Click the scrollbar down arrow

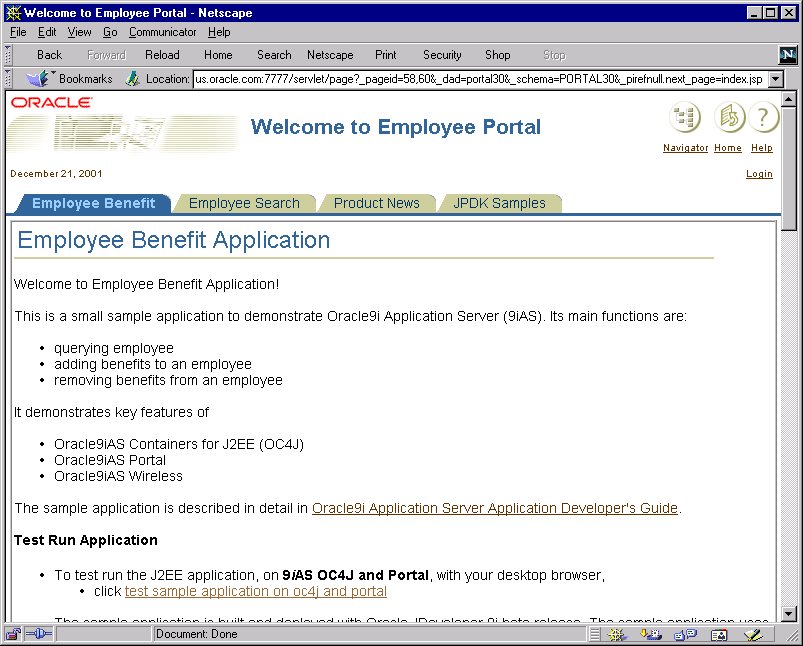point(789,613)
